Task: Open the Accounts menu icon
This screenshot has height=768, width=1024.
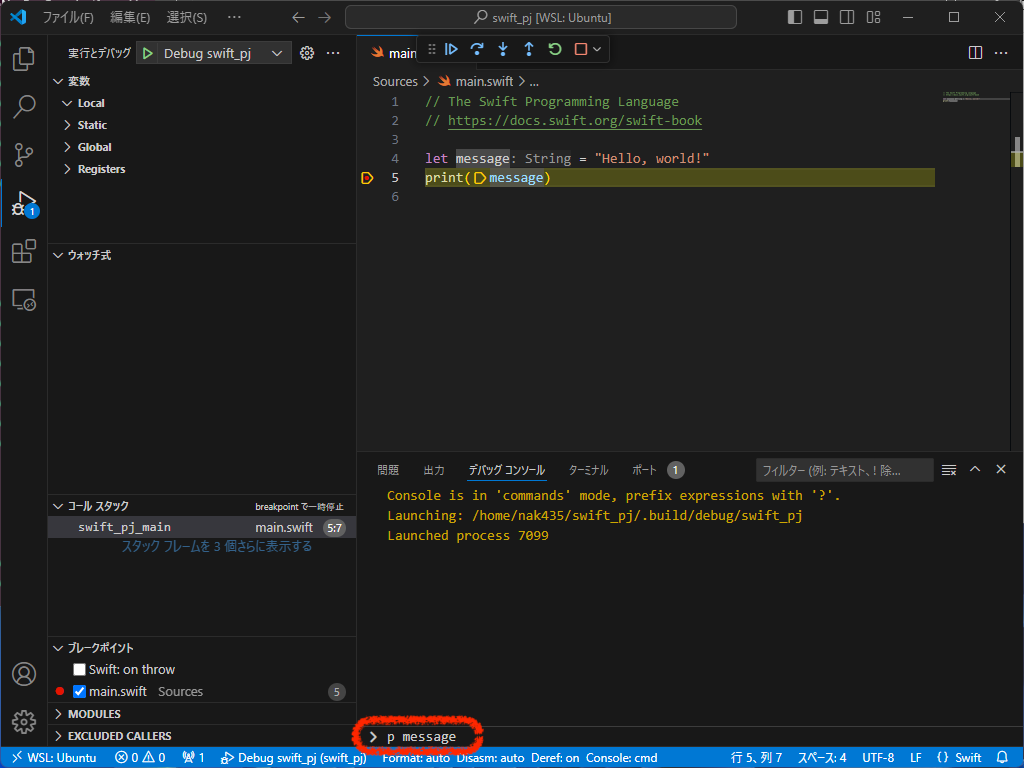Action: tap(24, 674)
